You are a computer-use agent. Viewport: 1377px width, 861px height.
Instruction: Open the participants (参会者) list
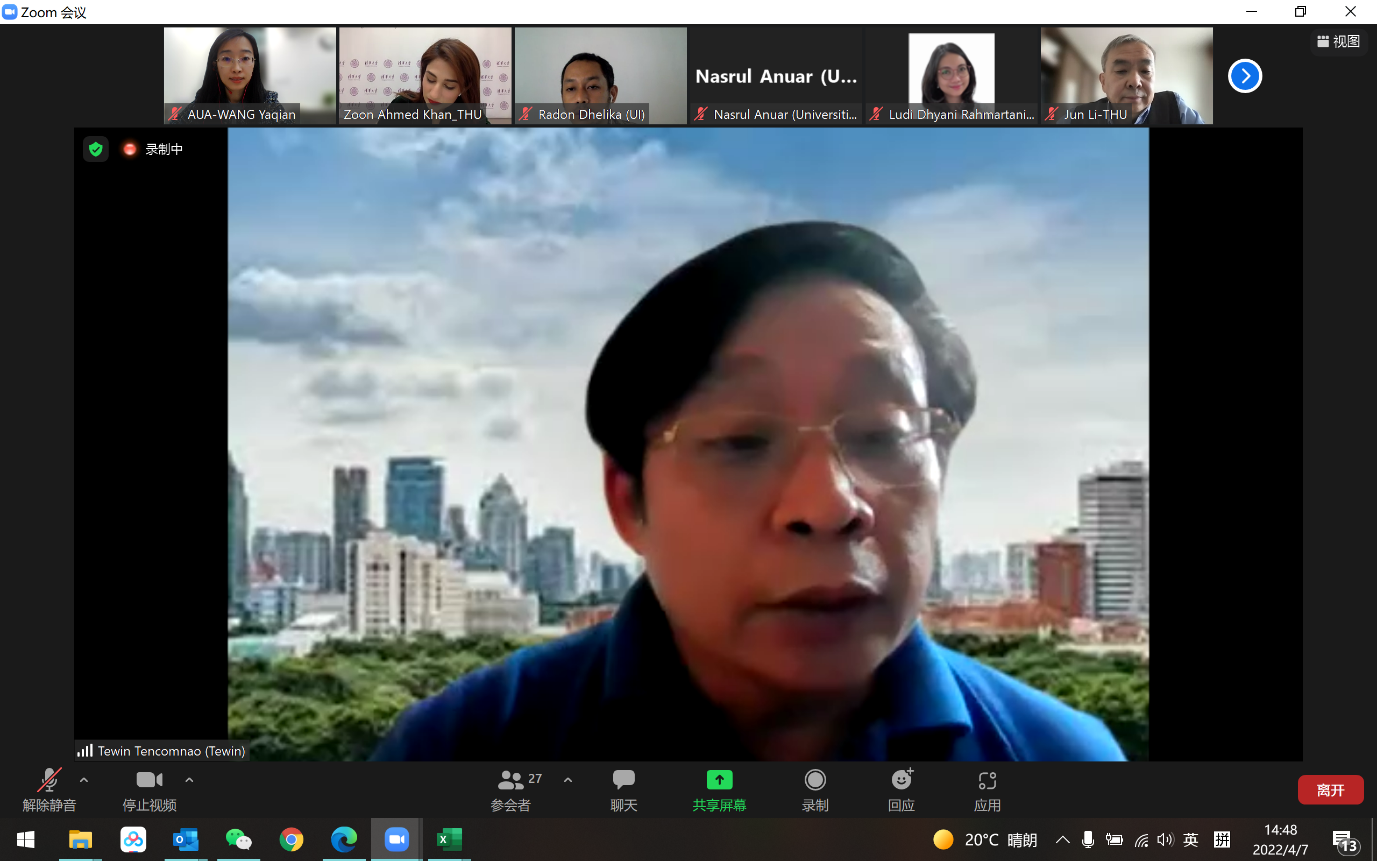click(x=511, y=781)
